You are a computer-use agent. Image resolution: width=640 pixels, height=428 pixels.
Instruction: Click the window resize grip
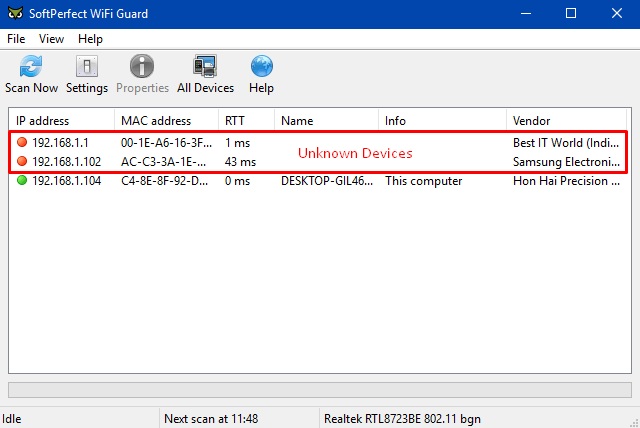635,423
